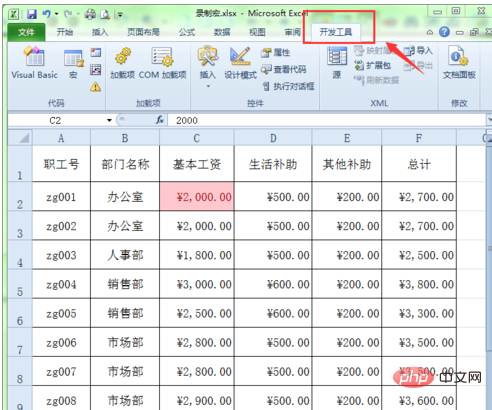Open control 属性 properties
The image size is (492, 410).
[276, 53]
